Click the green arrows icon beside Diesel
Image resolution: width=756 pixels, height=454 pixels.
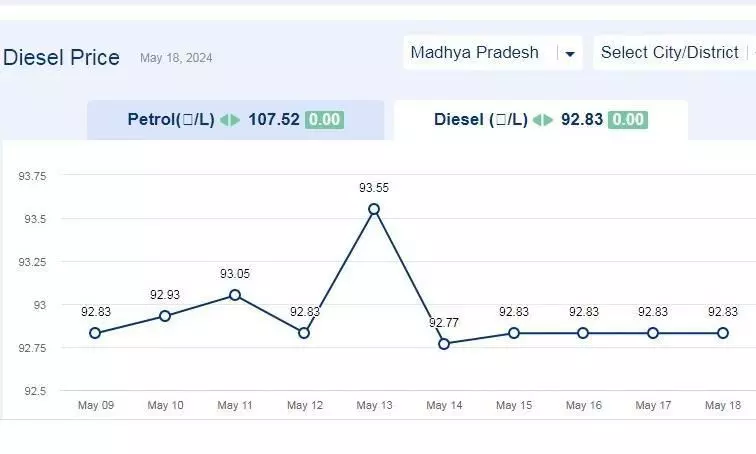543,120
